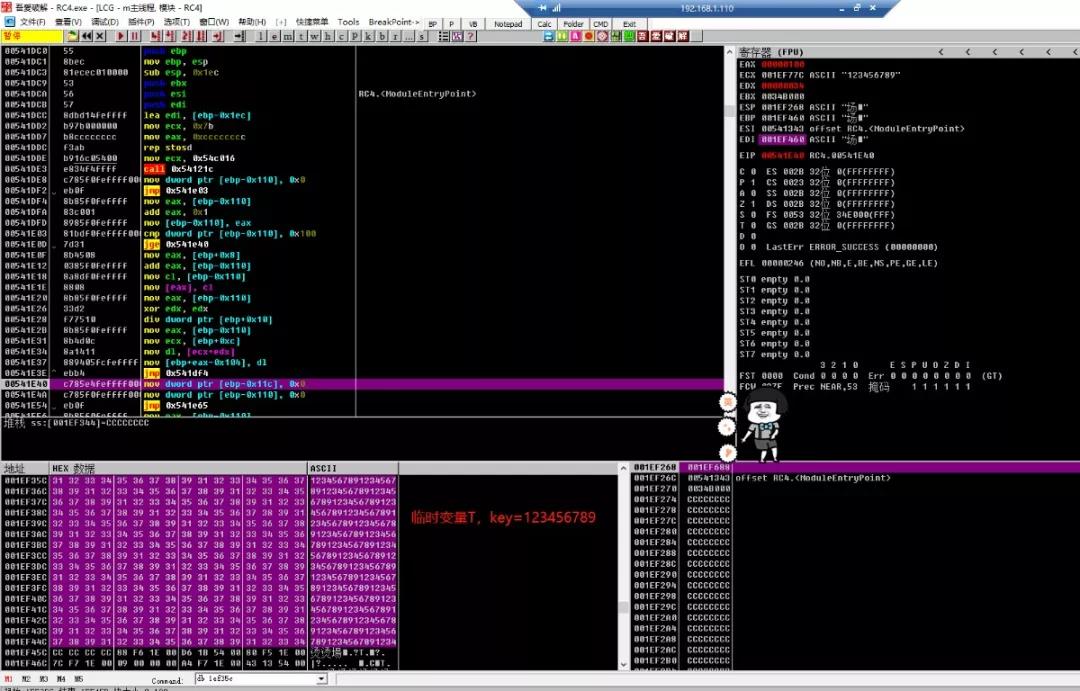Open the 插件(P) plugins menu
Screen dimensions: 1080x691
pos(141,22)
